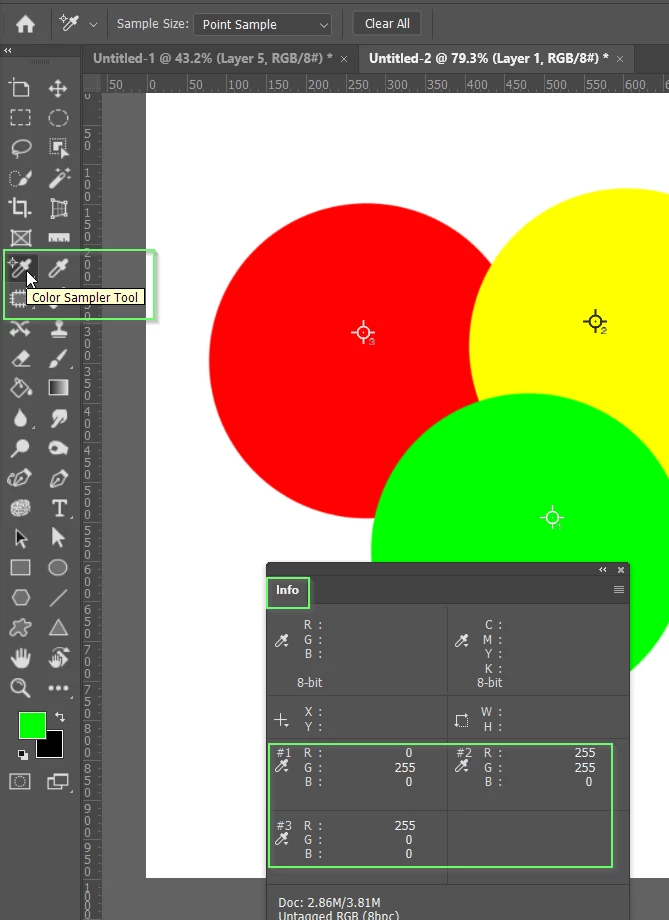Collapse the toolbar with double-arrow icon

pyautogui.click(x=8, y=50)
